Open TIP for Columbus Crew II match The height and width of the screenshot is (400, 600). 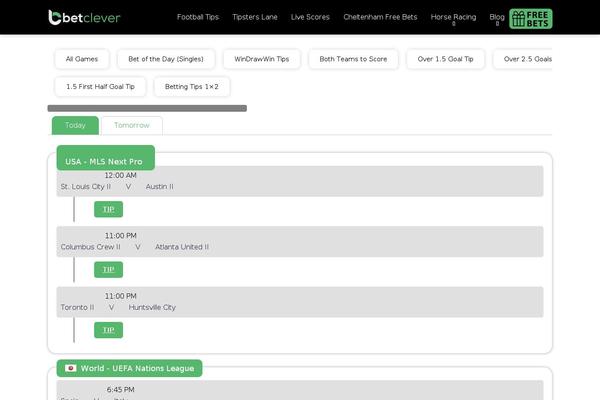pos(109,269)
